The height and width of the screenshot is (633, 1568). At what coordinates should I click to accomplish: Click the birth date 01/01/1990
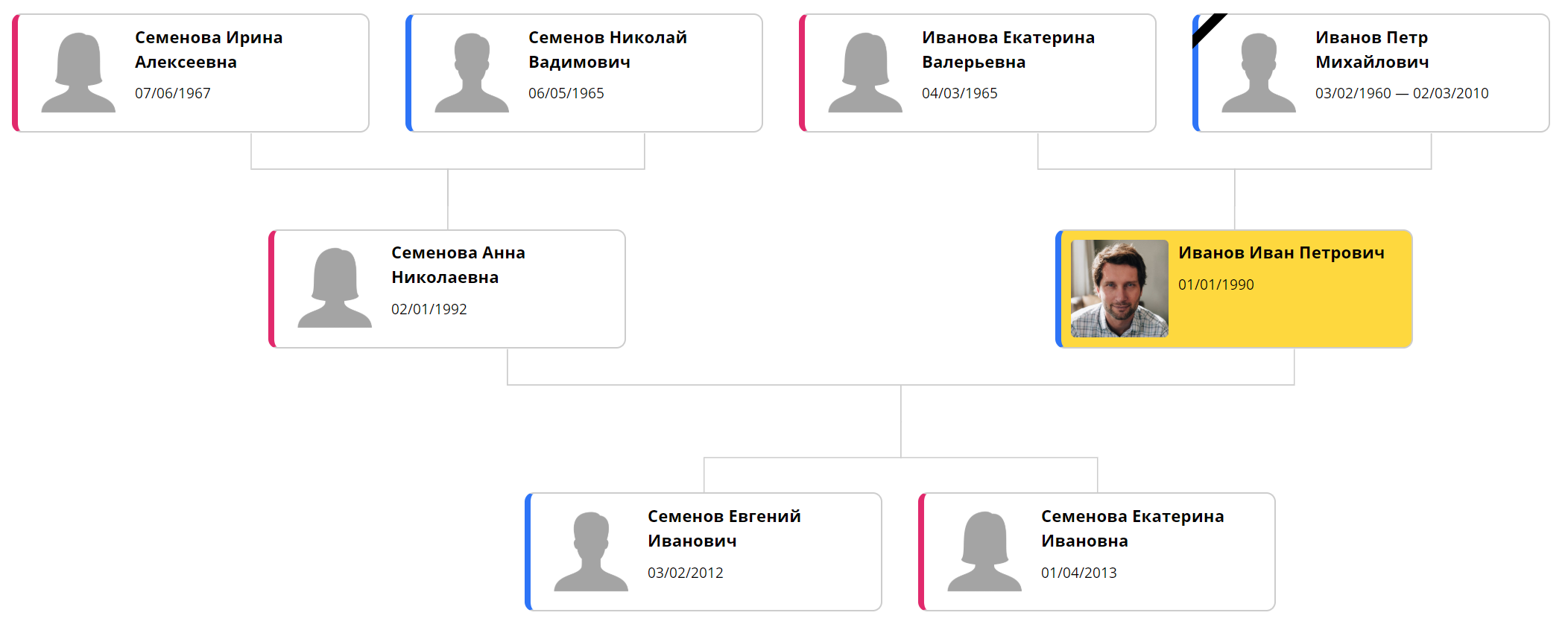click(1216, 284)
